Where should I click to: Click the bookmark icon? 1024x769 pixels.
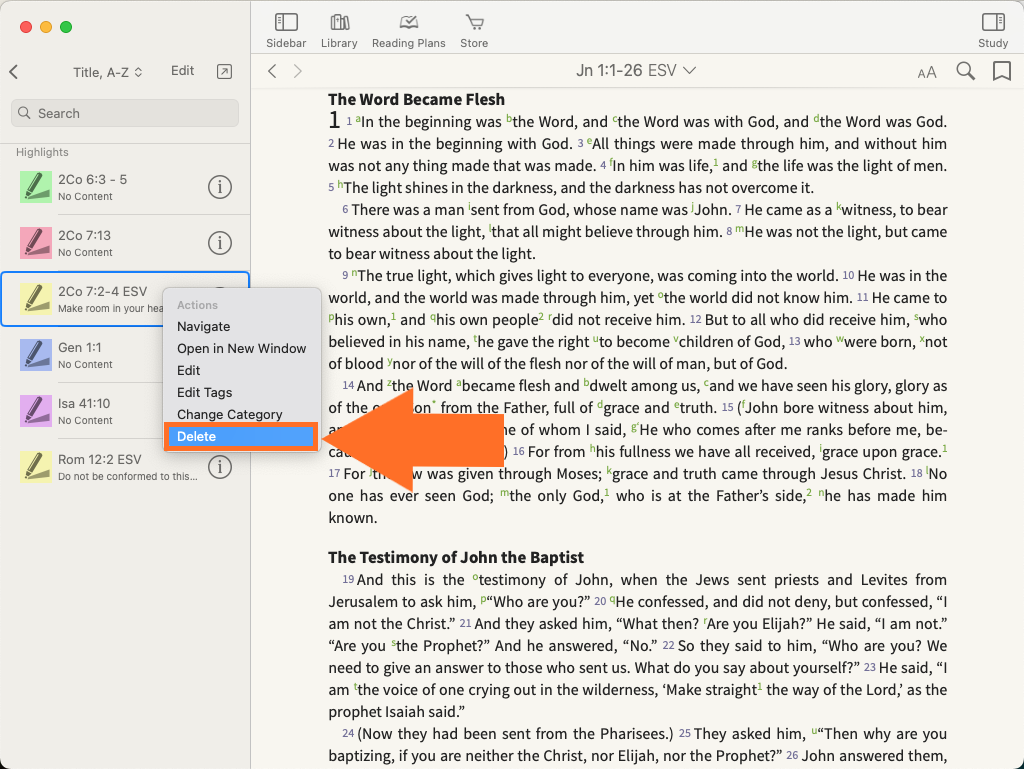[x=1001, y=71]
